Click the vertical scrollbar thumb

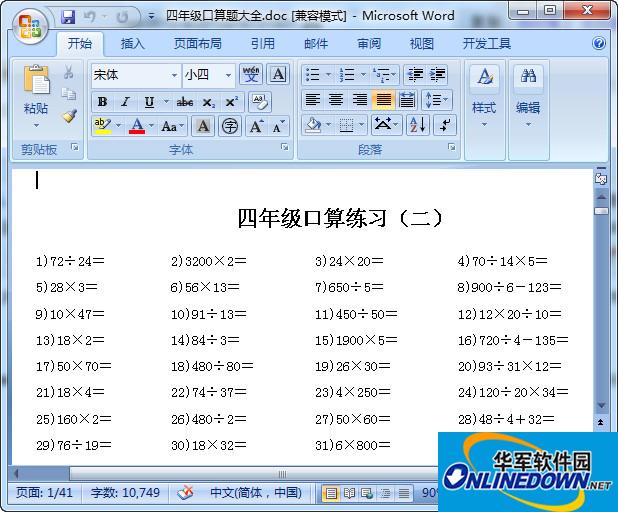click(601, 211)
